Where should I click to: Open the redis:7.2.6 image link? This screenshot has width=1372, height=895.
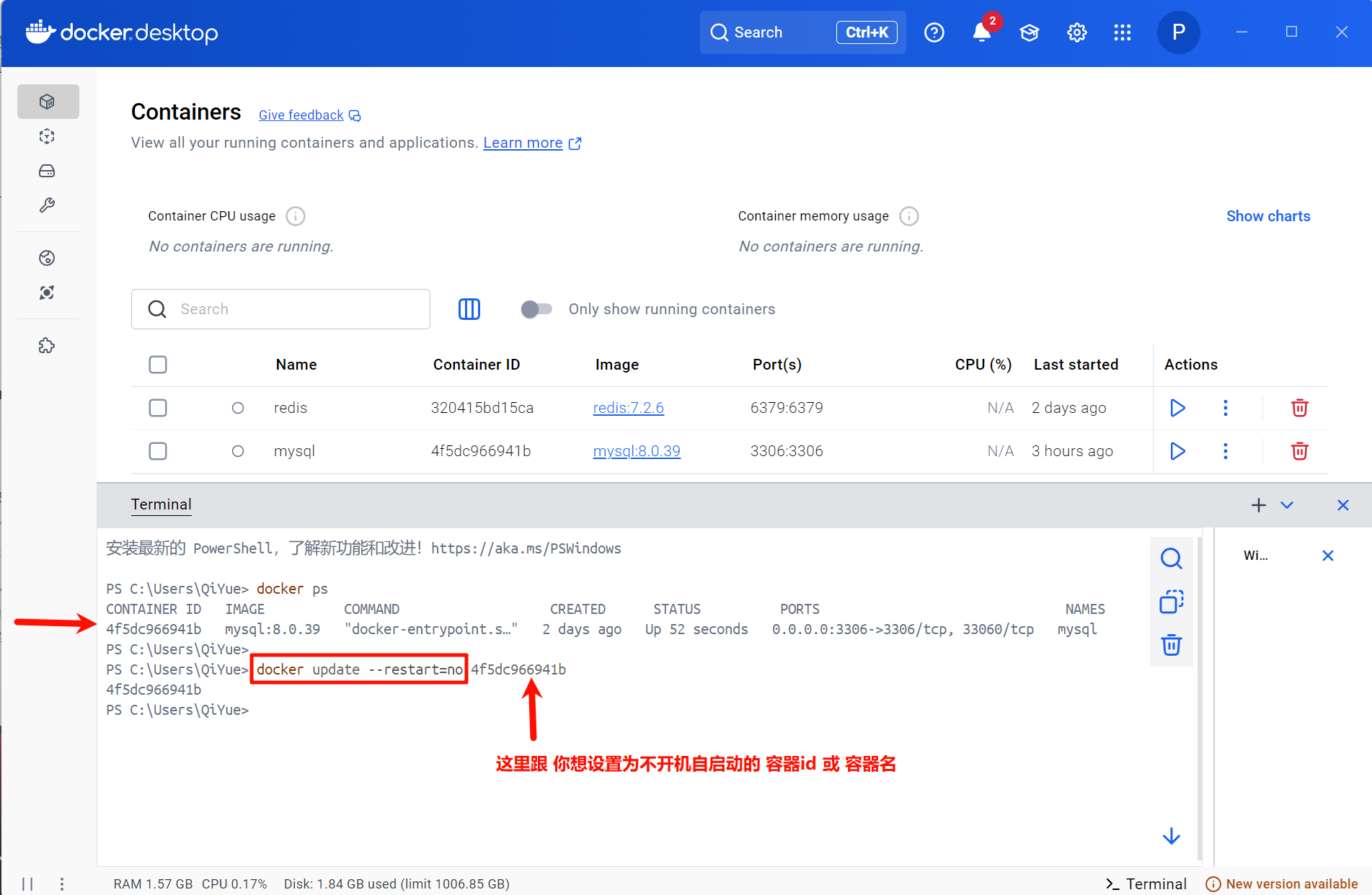pos(629,408)
